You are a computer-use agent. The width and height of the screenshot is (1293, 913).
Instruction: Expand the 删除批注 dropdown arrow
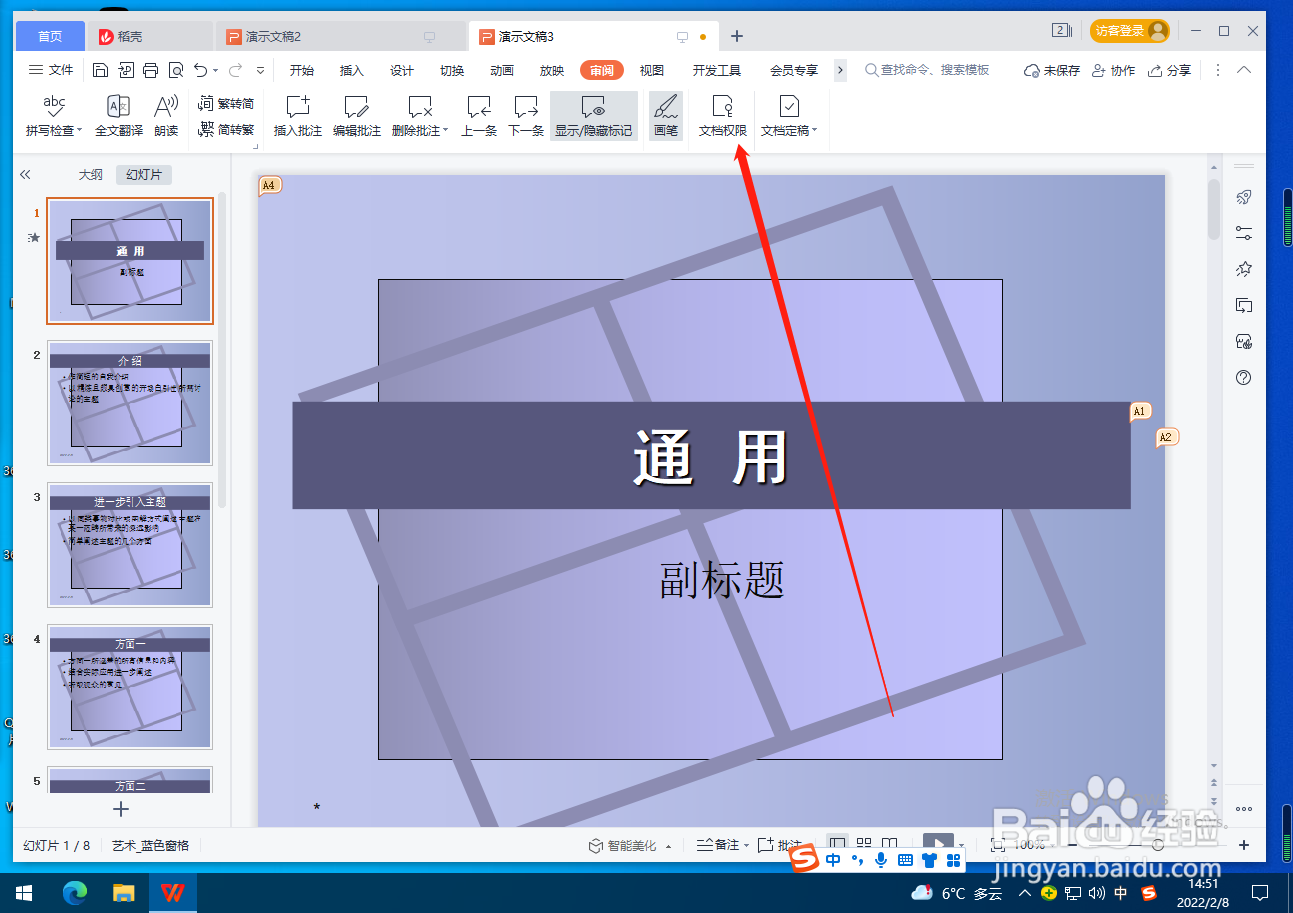[444, 130]
